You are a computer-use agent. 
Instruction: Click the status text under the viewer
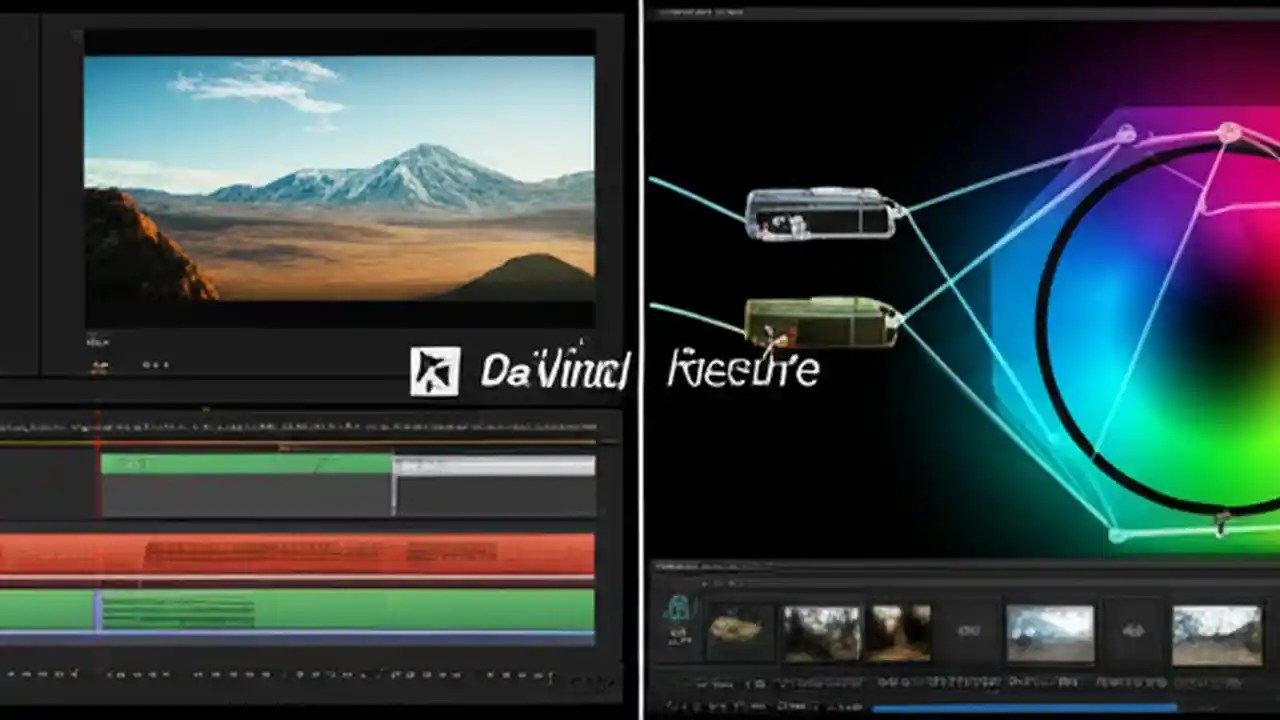98,342
